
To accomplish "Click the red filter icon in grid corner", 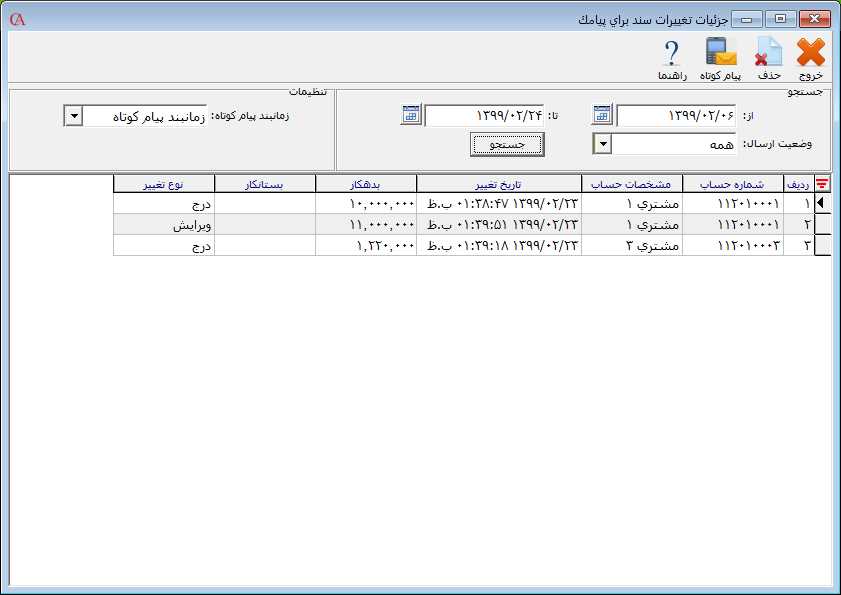I will [x=823, y=184].
